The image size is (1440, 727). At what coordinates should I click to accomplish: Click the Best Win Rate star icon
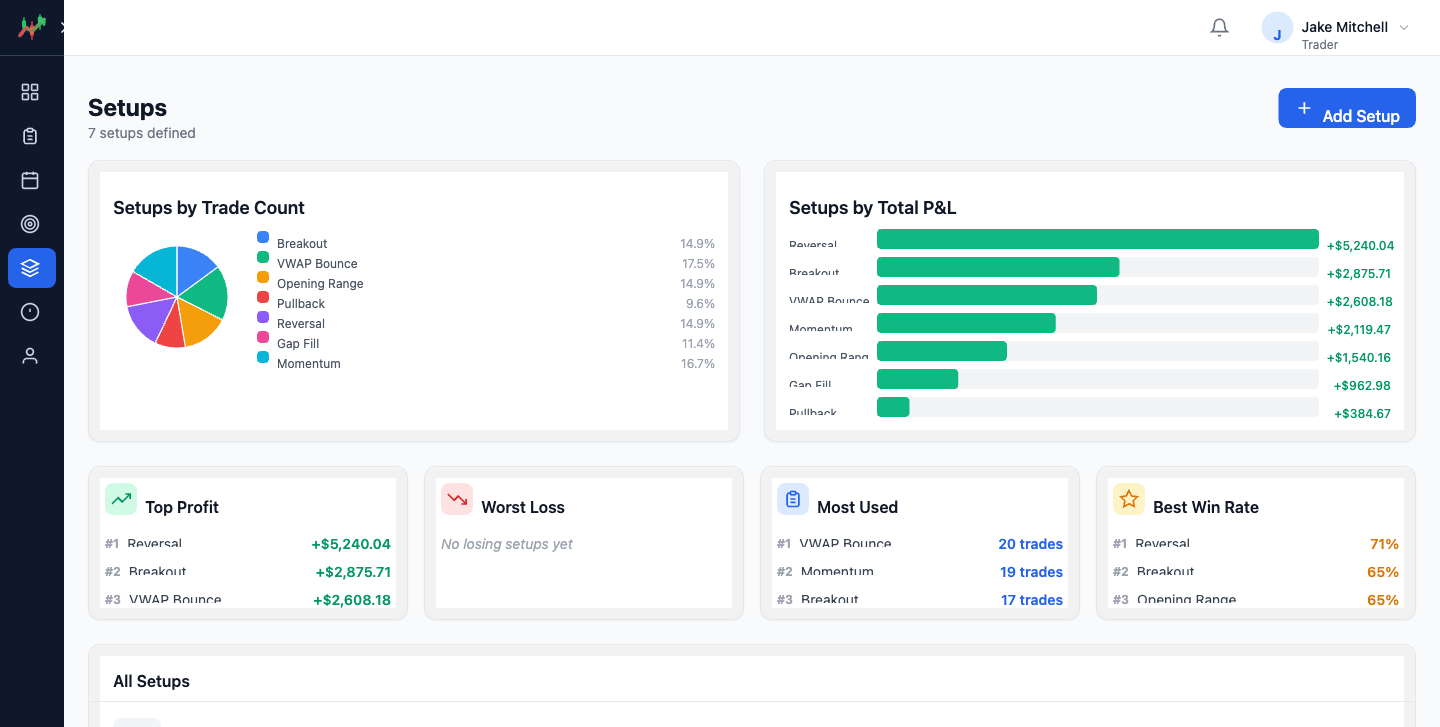pos(1128,498)
